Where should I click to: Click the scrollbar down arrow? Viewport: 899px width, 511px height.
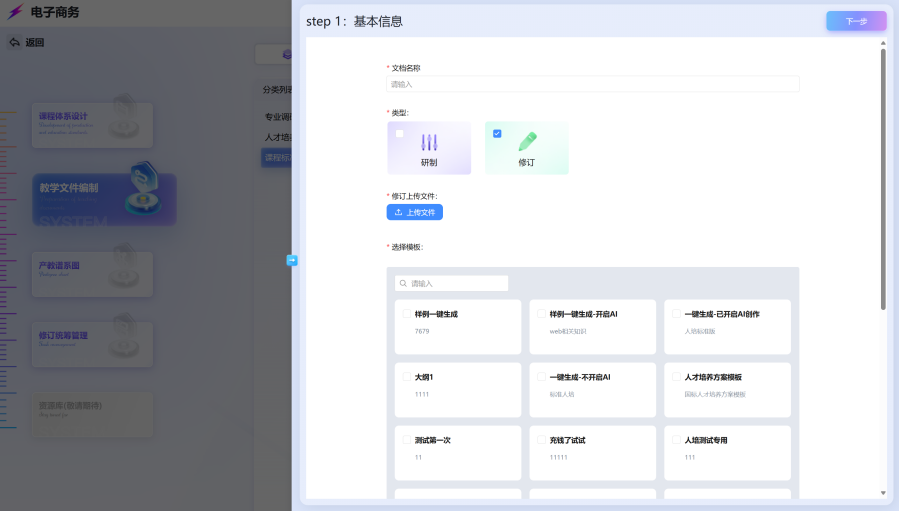883,493
